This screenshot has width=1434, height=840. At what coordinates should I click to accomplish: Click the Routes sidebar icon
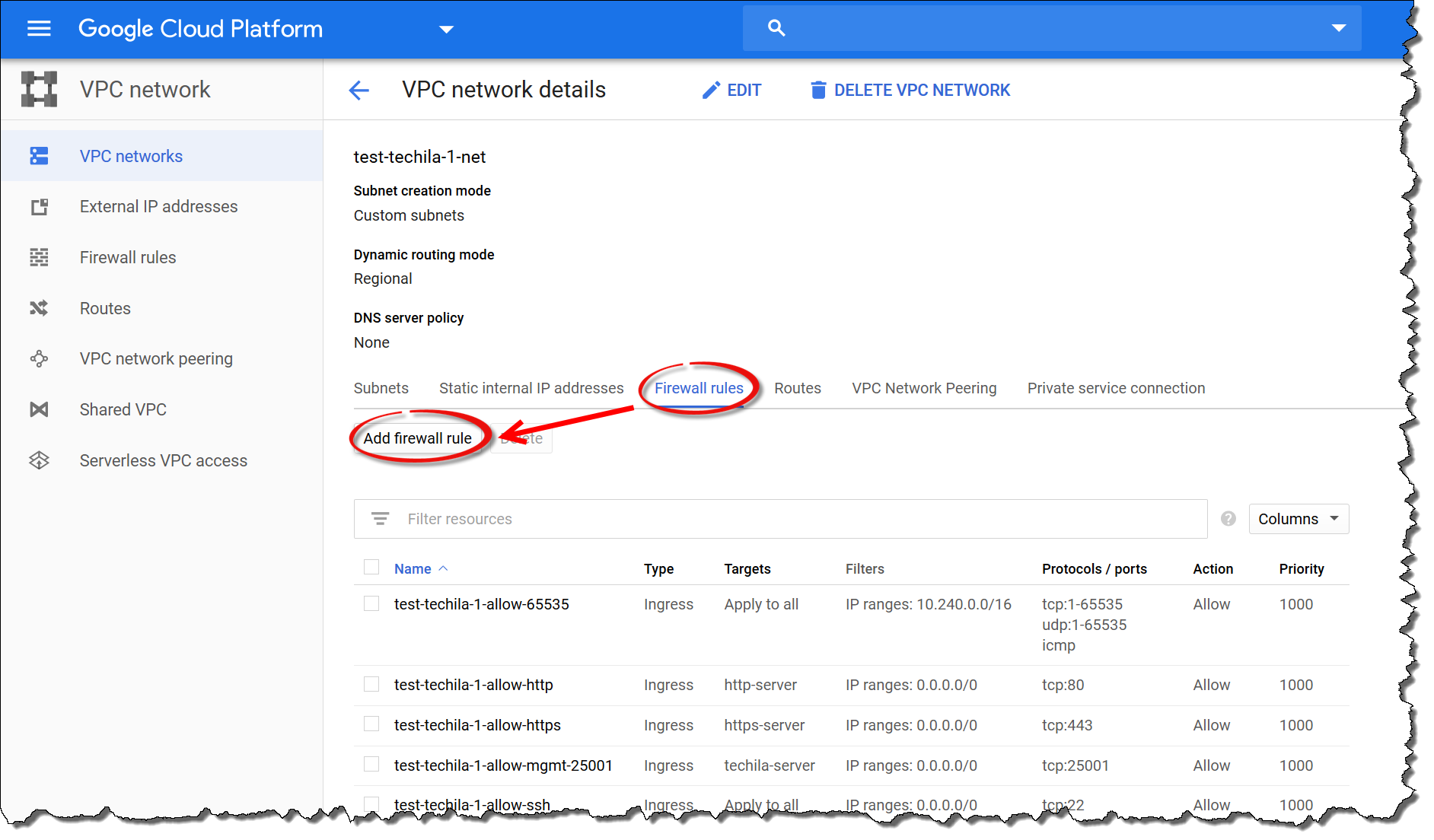39,308
